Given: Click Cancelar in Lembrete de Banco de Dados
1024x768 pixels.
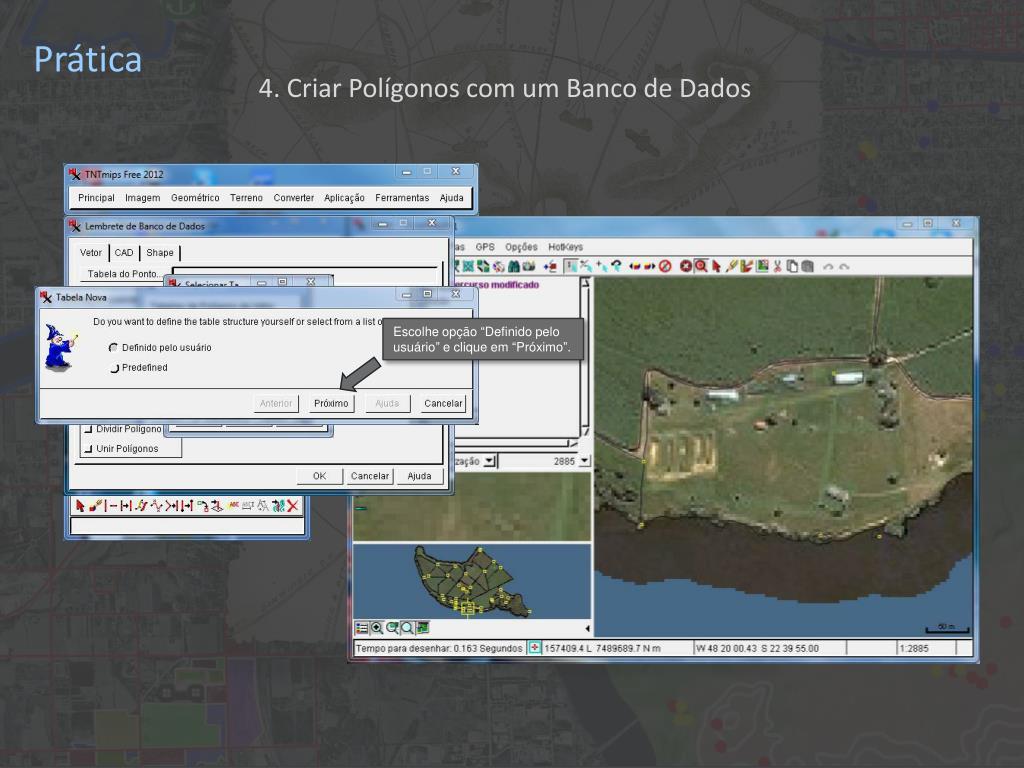Looking at the screenshot, I should tap(370, 476).
